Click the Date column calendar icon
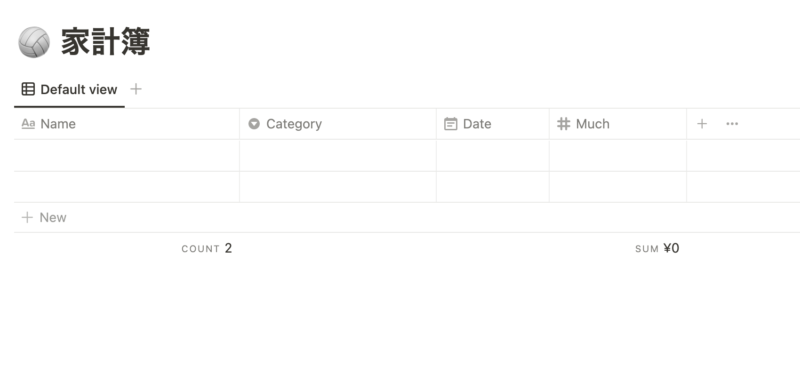 tap(451, 124)
